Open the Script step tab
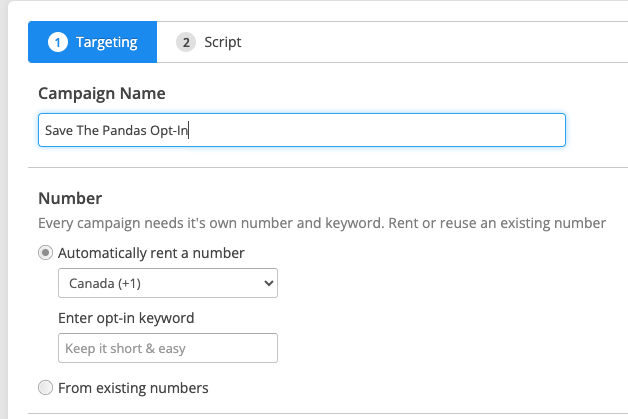This screenshot has width=628, height=419. pyautogui.click(x=209, y=42)
